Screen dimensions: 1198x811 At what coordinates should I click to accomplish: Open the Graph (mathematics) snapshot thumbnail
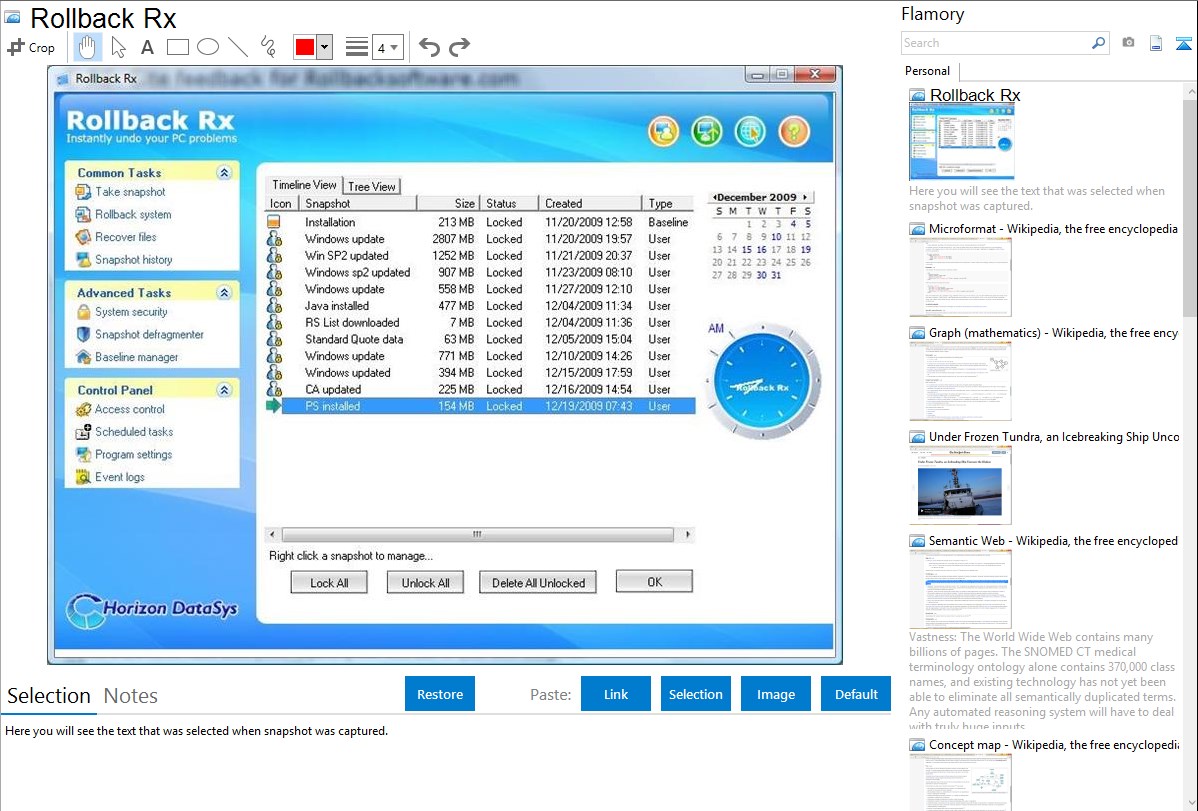point(960,381)
